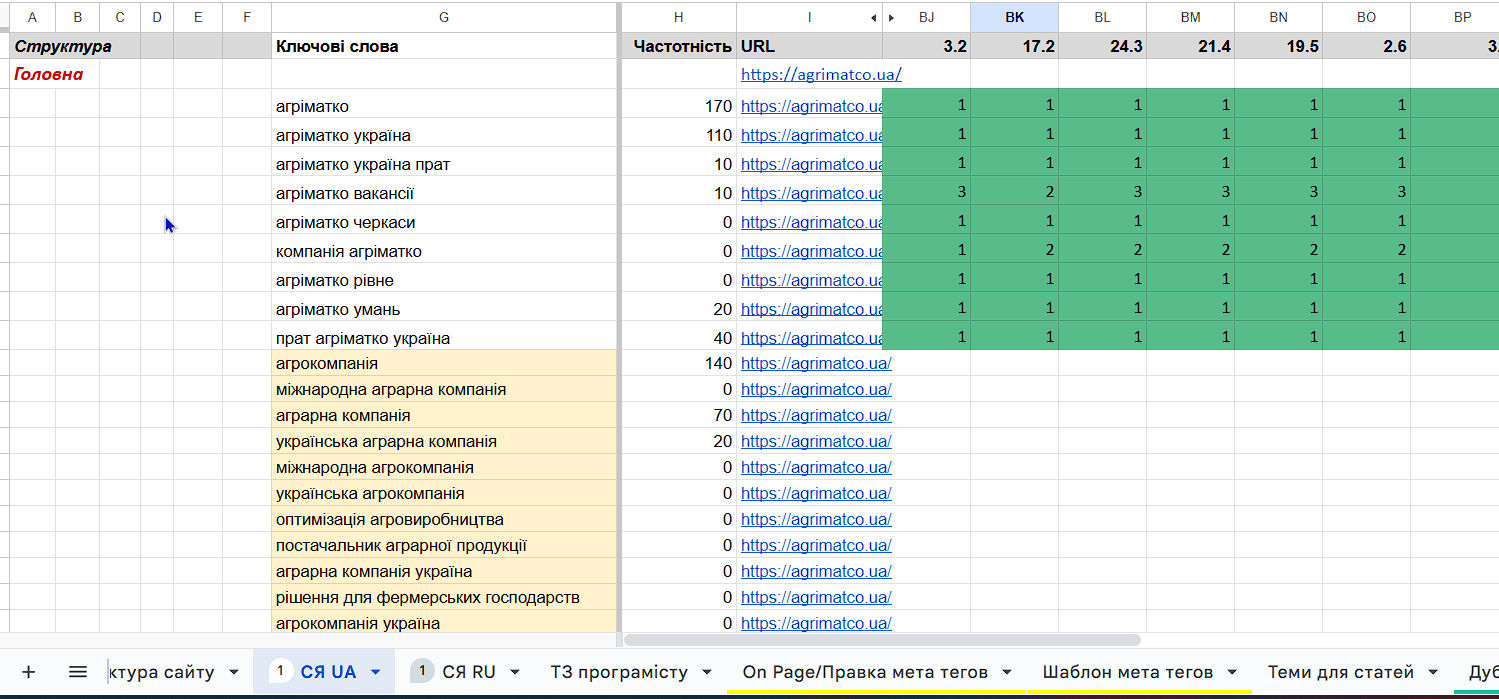This screenshot has width=1499, height=699.
Task: Select BJ value 3 in агріматко вакансії row
Action: (x=926, y=193)
